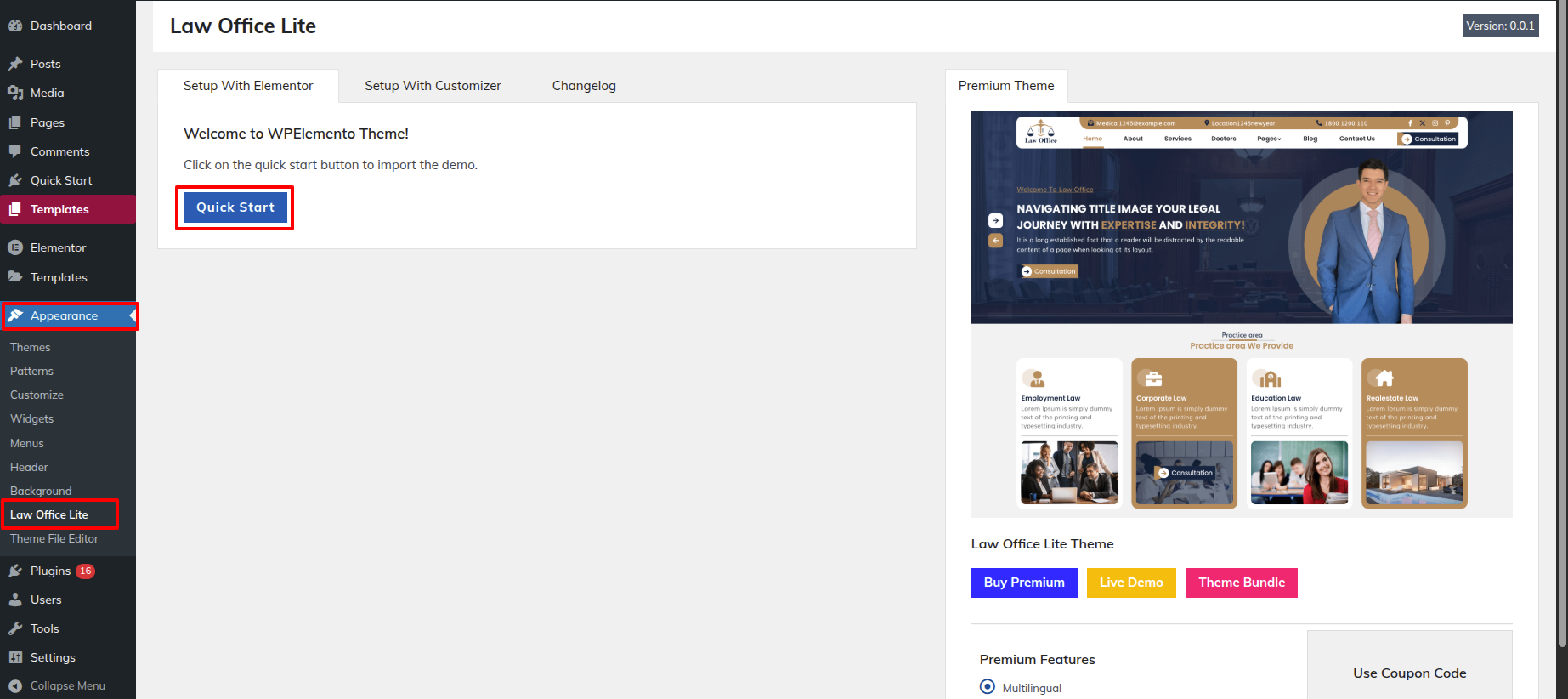The width and height of the screenshot is (1568, 699).
Task: Click the Users person icon
Action: [15, 600]
